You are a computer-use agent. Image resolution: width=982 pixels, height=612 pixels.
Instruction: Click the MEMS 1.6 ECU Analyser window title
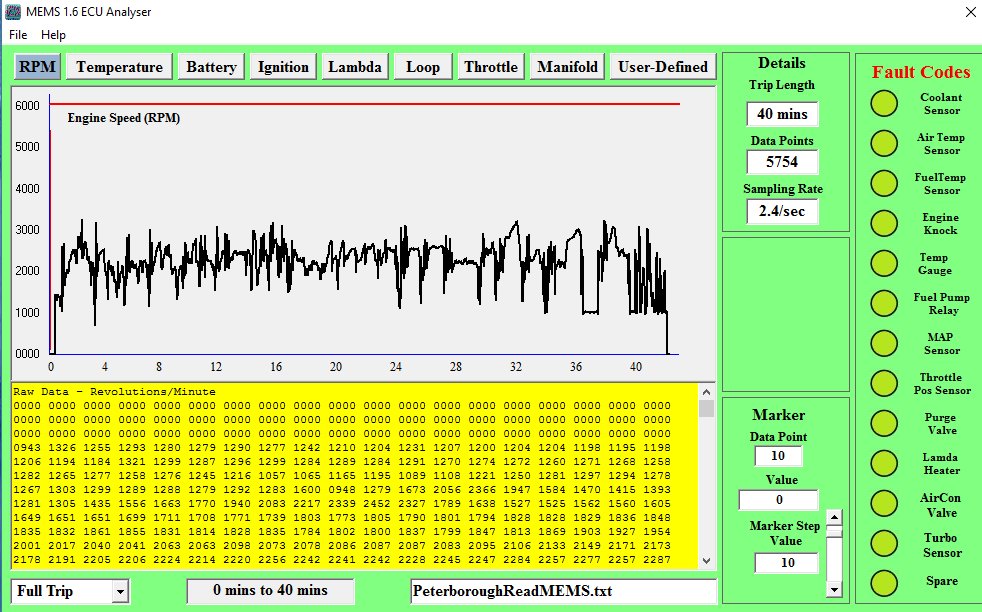pos(89,12)
